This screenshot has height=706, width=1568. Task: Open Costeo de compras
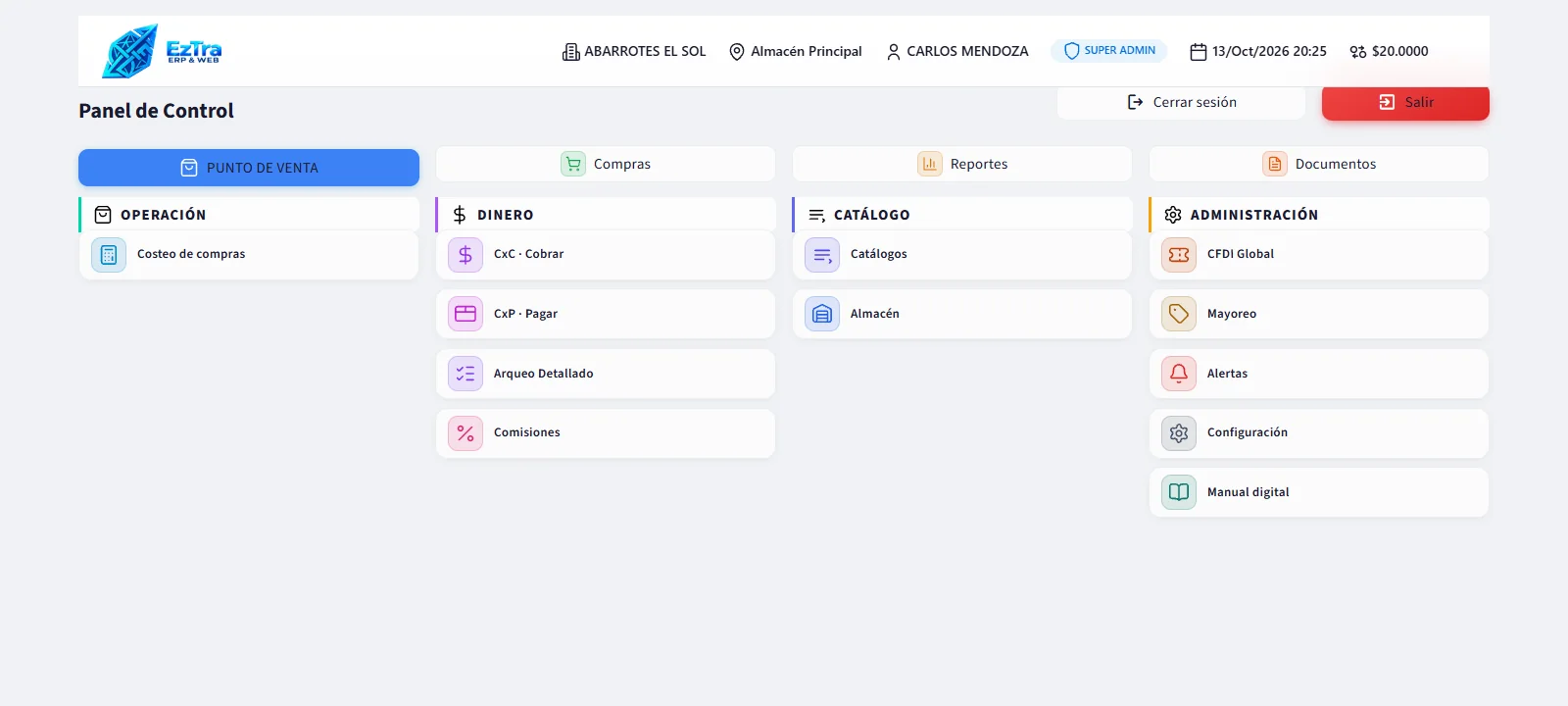click(x=249, y=255)
